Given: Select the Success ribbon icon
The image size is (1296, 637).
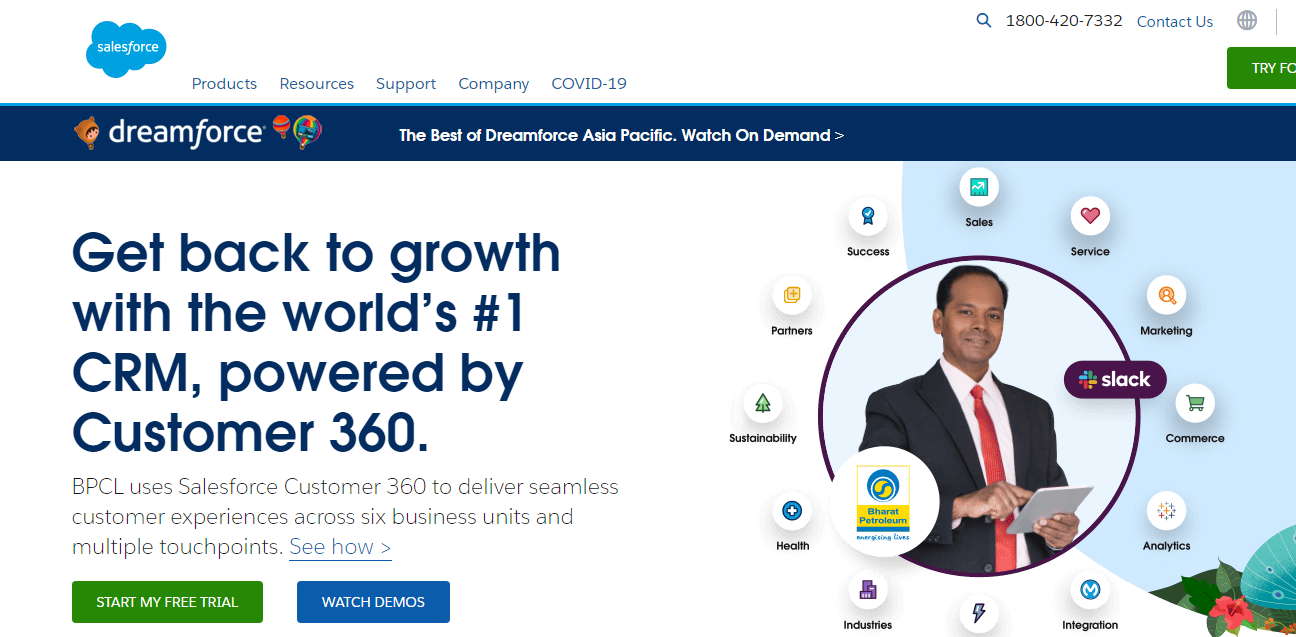Looking at the screenshot, I should point(868,215).
